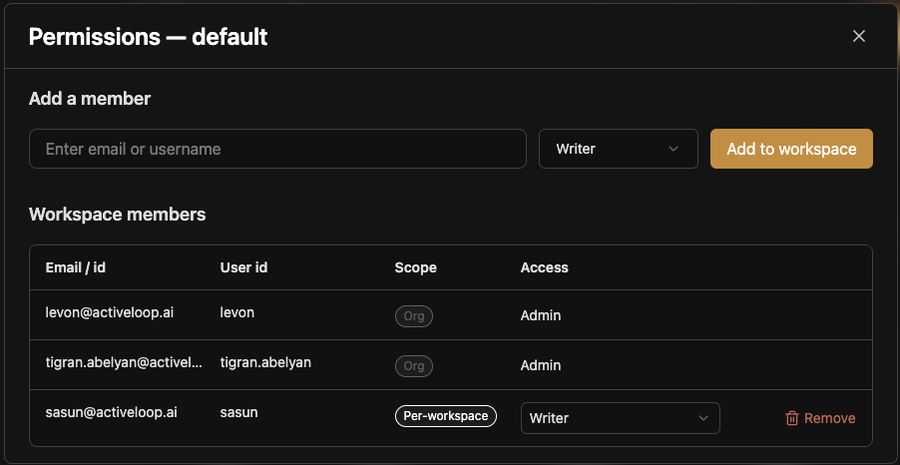Click the Scope column header
Screen dimensions: 900x465
point(416,268)
